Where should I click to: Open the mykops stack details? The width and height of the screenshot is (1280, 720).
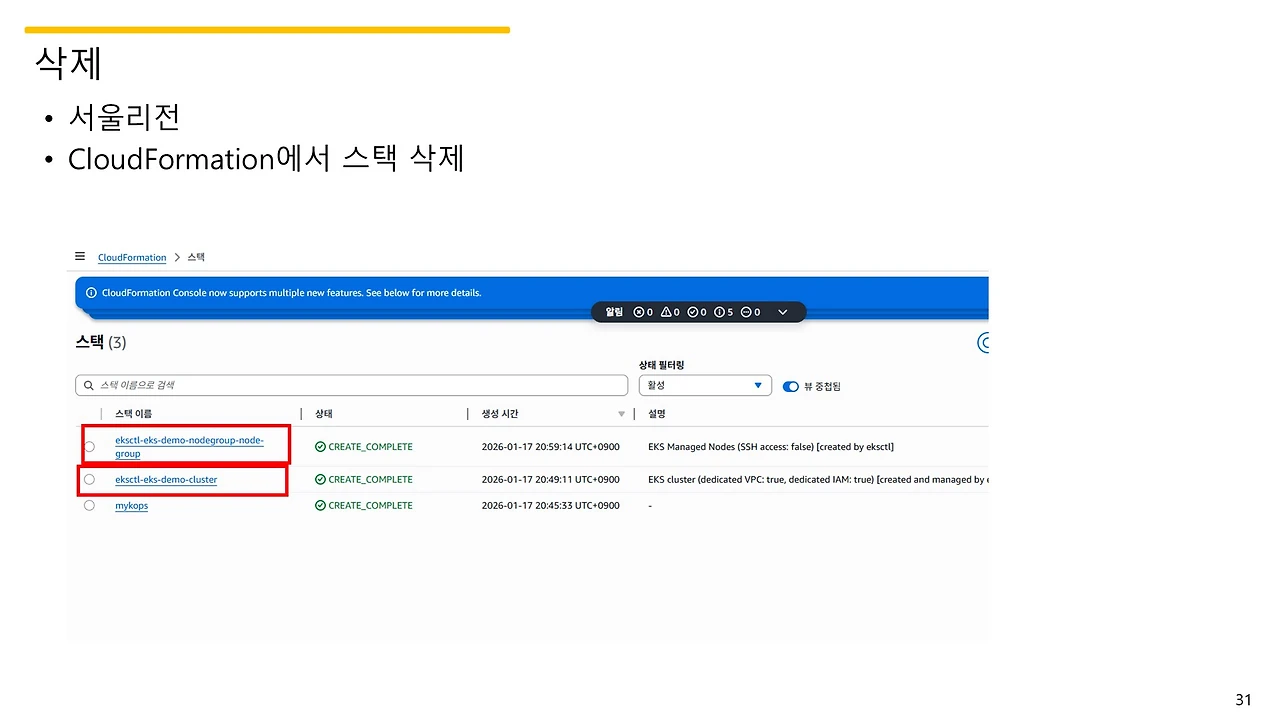click(131, 505)
